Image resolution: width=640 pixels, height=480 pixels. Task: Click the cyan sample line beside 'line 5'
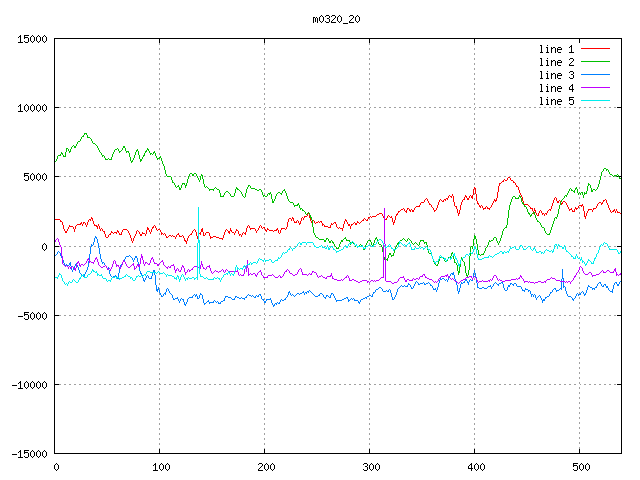click(596, 101)
